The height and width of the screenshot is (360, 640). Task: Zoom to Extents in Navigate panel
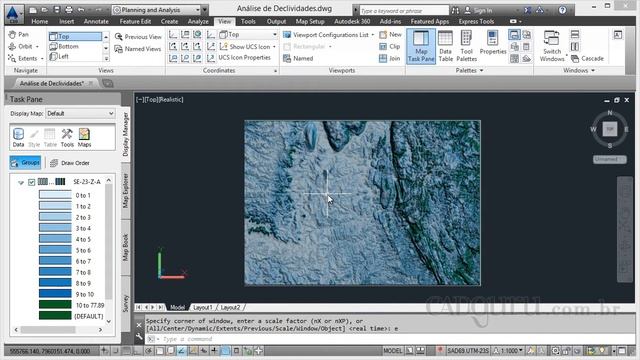coord(25,58)
